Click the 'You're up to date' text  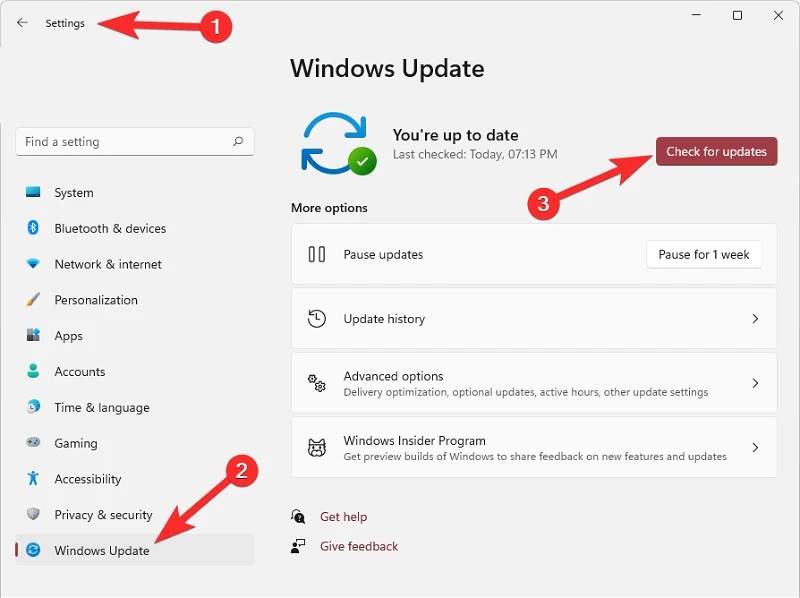click(455, 135)
